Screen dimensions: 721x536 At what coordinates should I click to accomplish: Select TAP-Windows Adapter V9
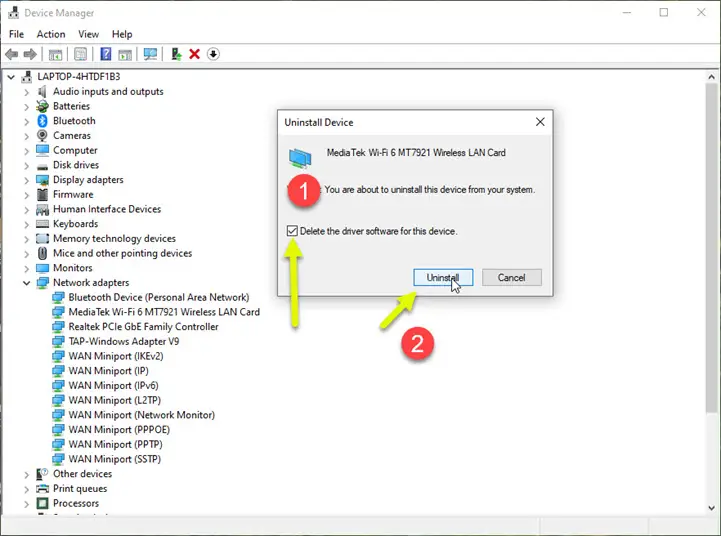coord(124,342)
